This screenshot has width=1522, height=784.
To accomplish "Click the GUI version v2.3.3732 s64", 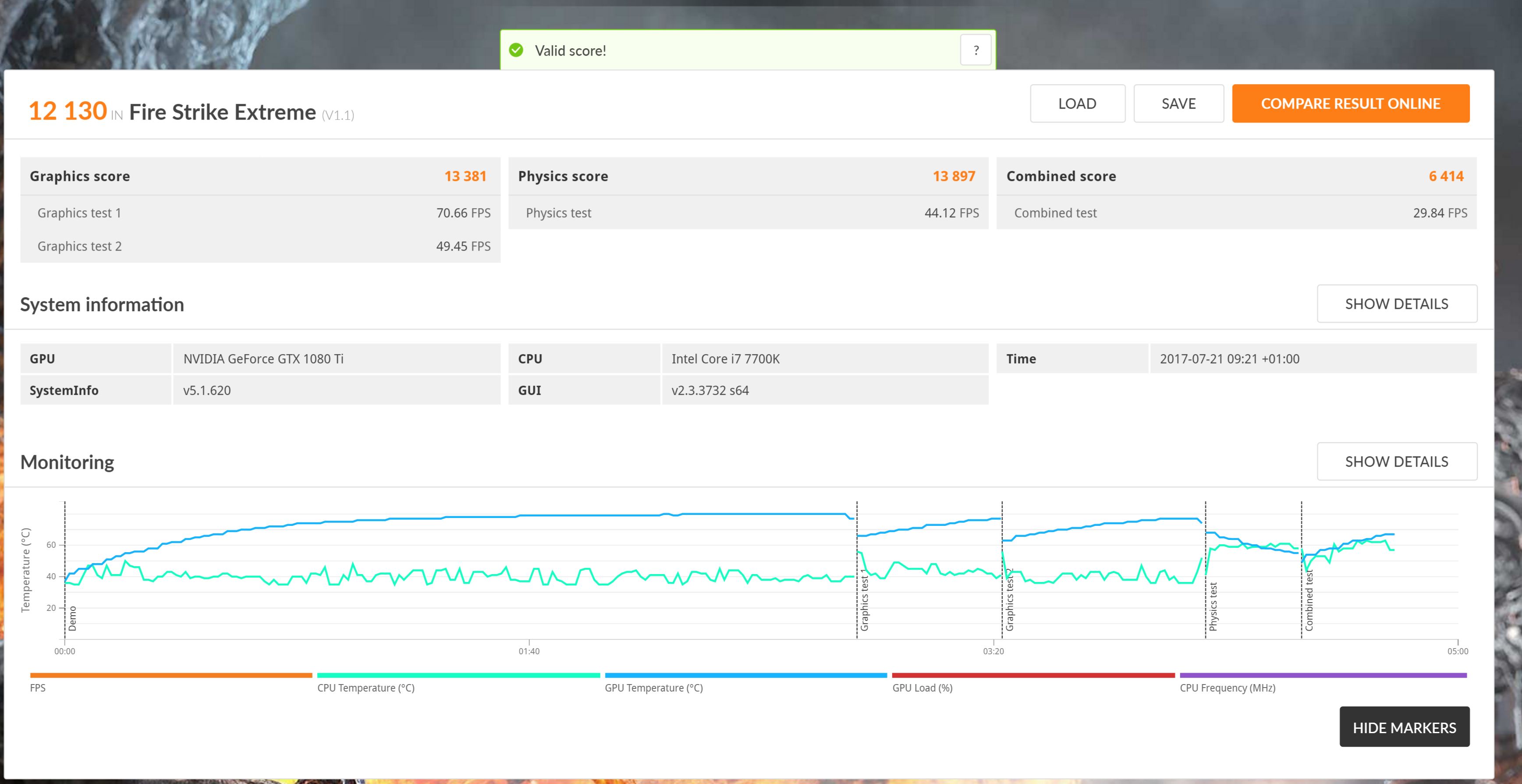I will pyautogui.click(x=825, y=390).
